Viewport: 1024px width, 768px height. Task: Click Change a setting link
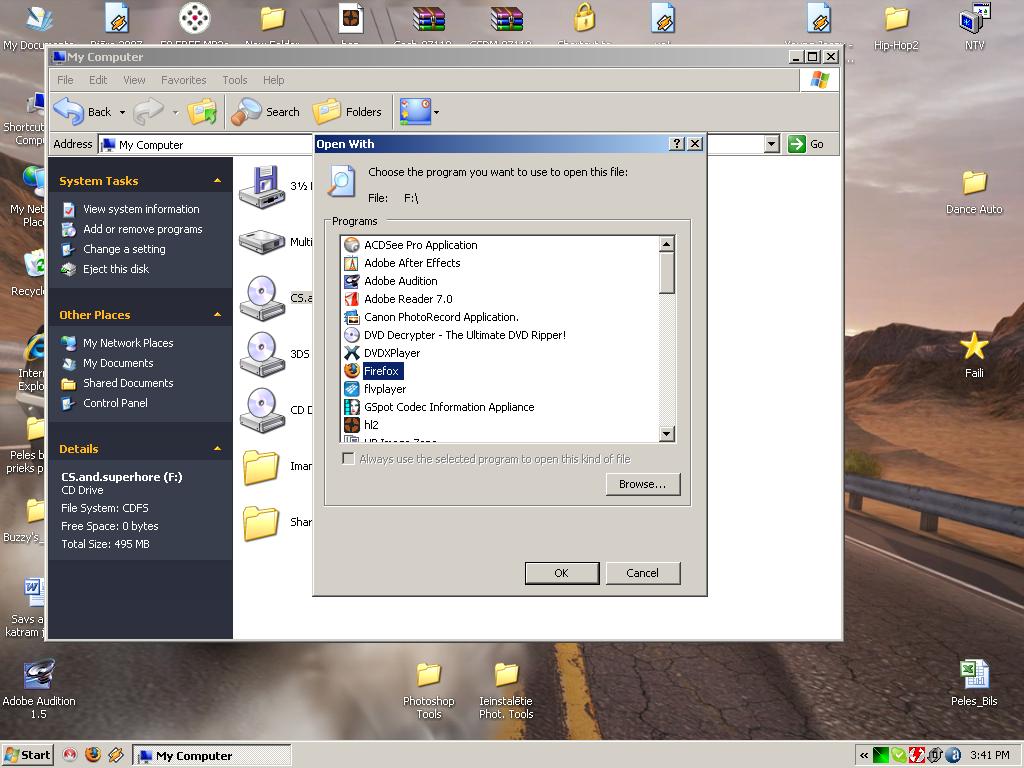click(124, 249)
